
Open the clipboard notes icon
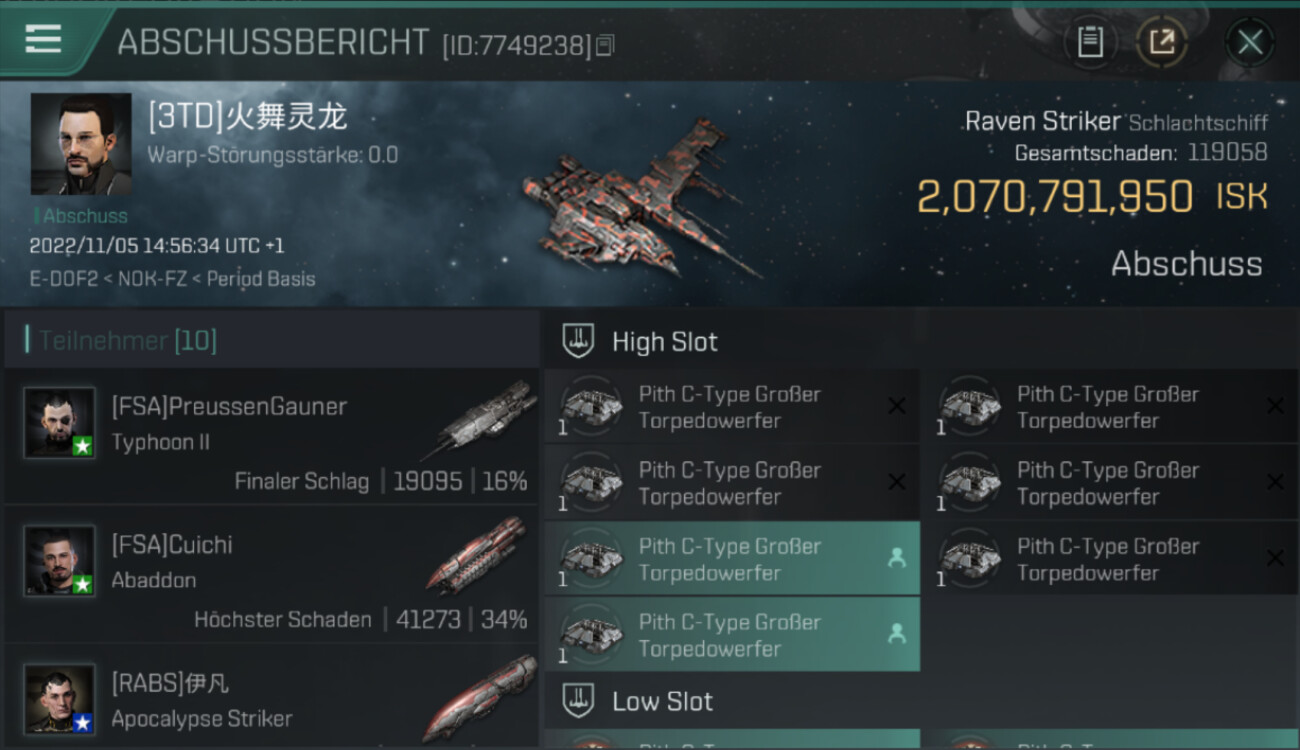click(x=1090, y=42)
